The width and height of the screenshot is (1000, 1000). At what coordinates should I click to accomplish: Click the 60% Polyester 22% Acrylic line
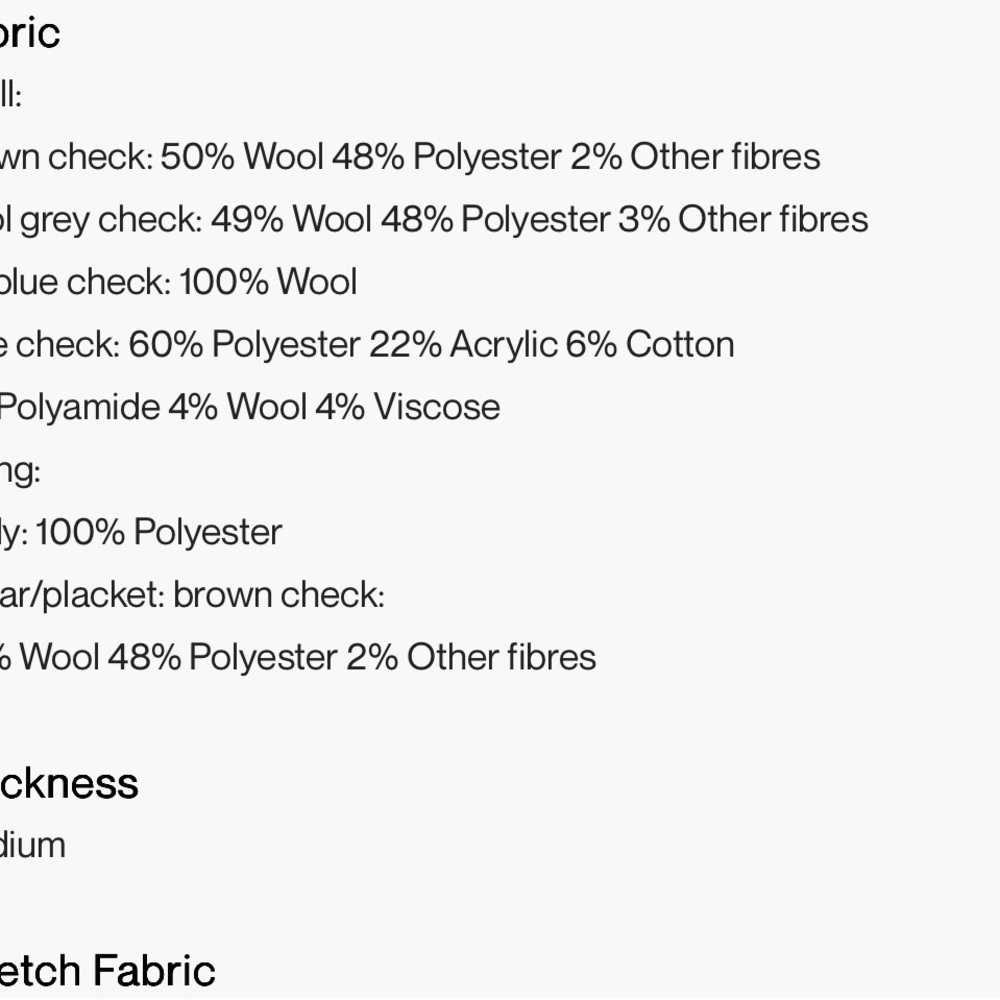click(x=367, y=345)
